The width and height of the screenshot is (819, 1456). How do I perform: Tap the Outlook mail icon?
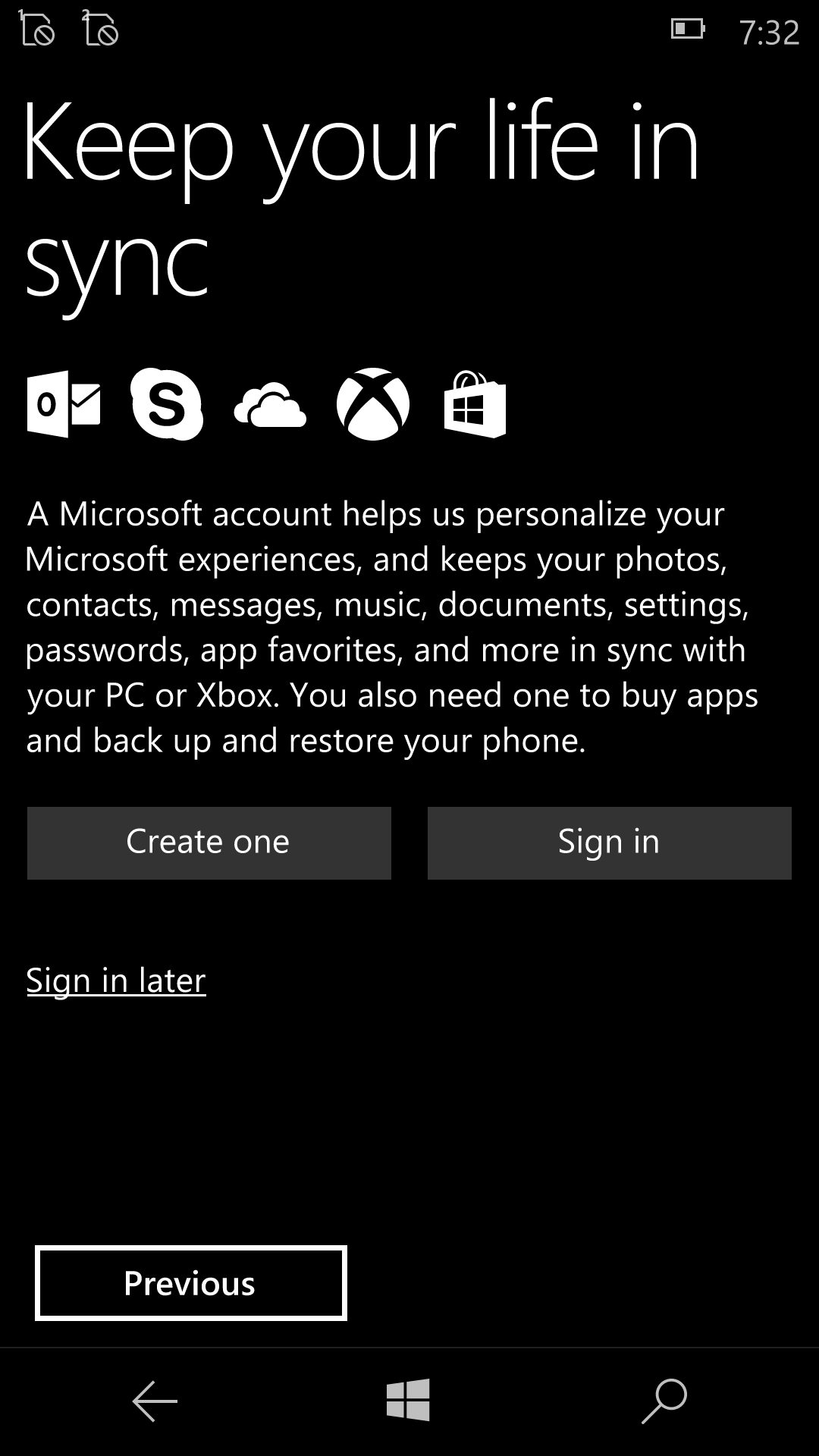[64, 404]
